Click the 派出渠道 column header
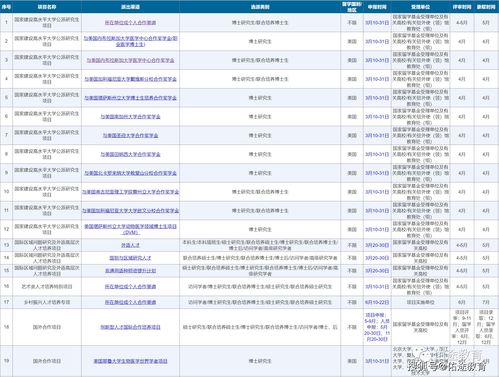Image resolution: width=499 pixels, height=377 pixels. tap(130, 7)
